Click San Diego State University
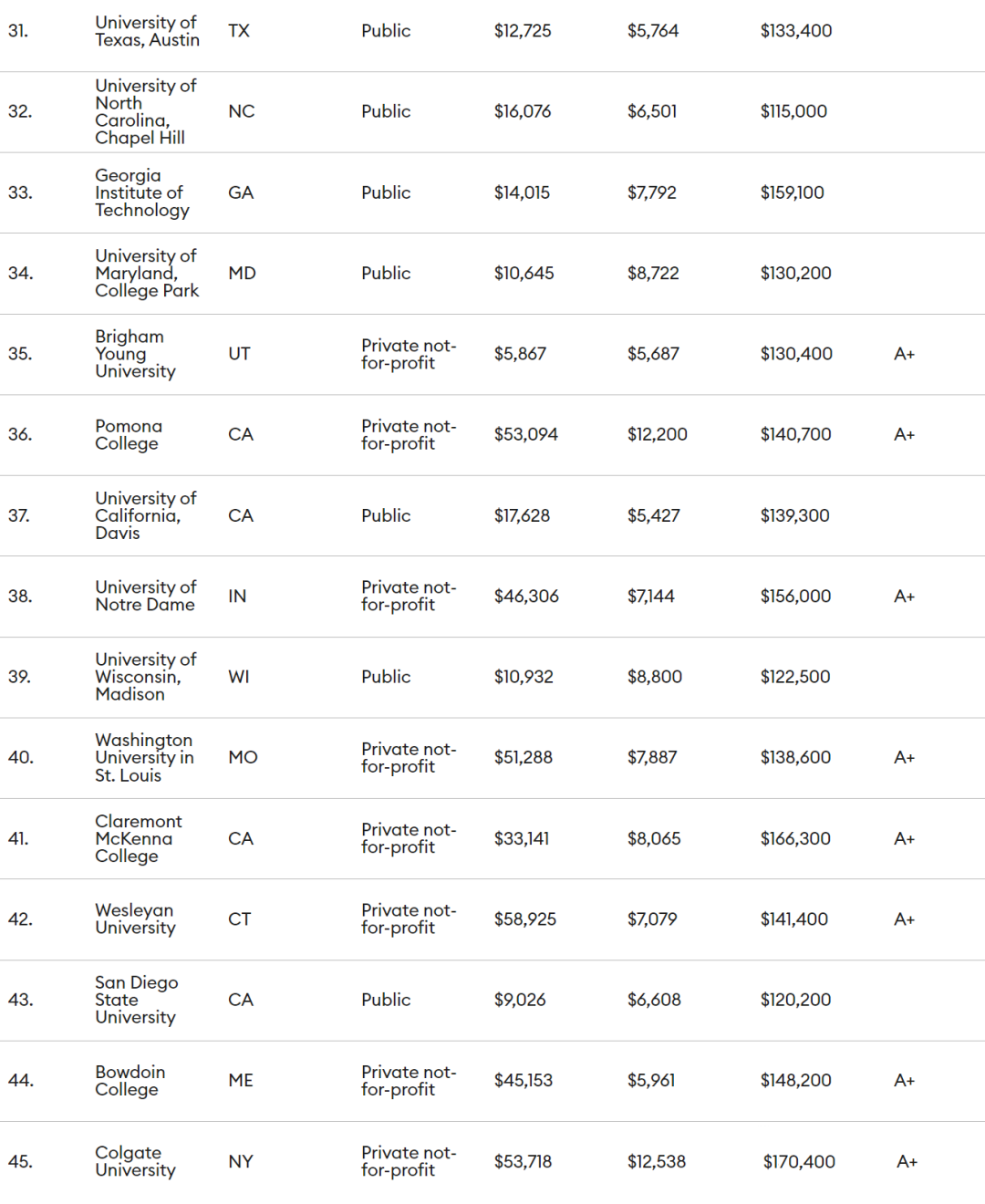Screen dimensions: 985x1204 [x=136, y=1000]
